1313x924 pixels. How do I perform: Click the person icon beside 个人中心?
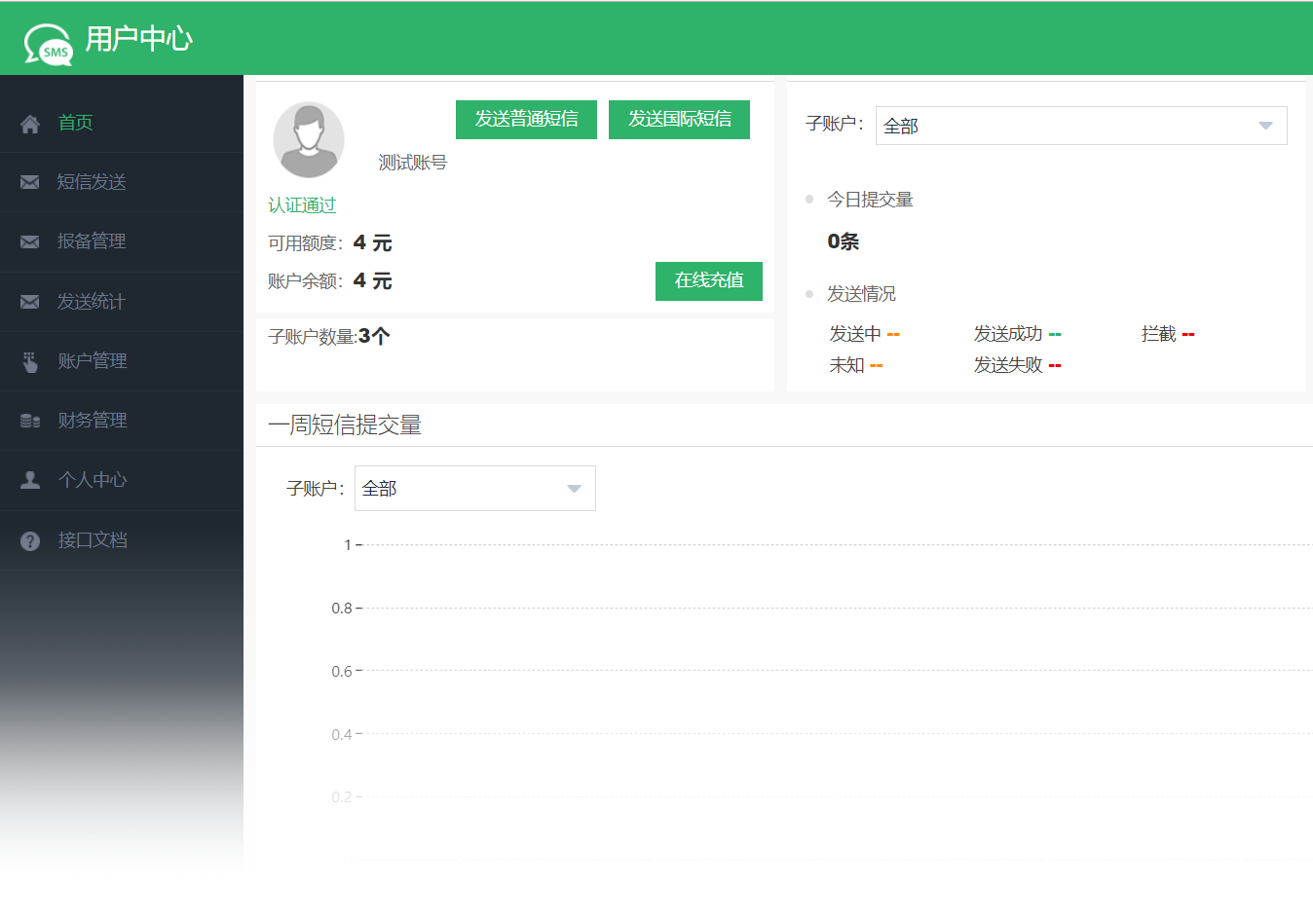point(30,480)
